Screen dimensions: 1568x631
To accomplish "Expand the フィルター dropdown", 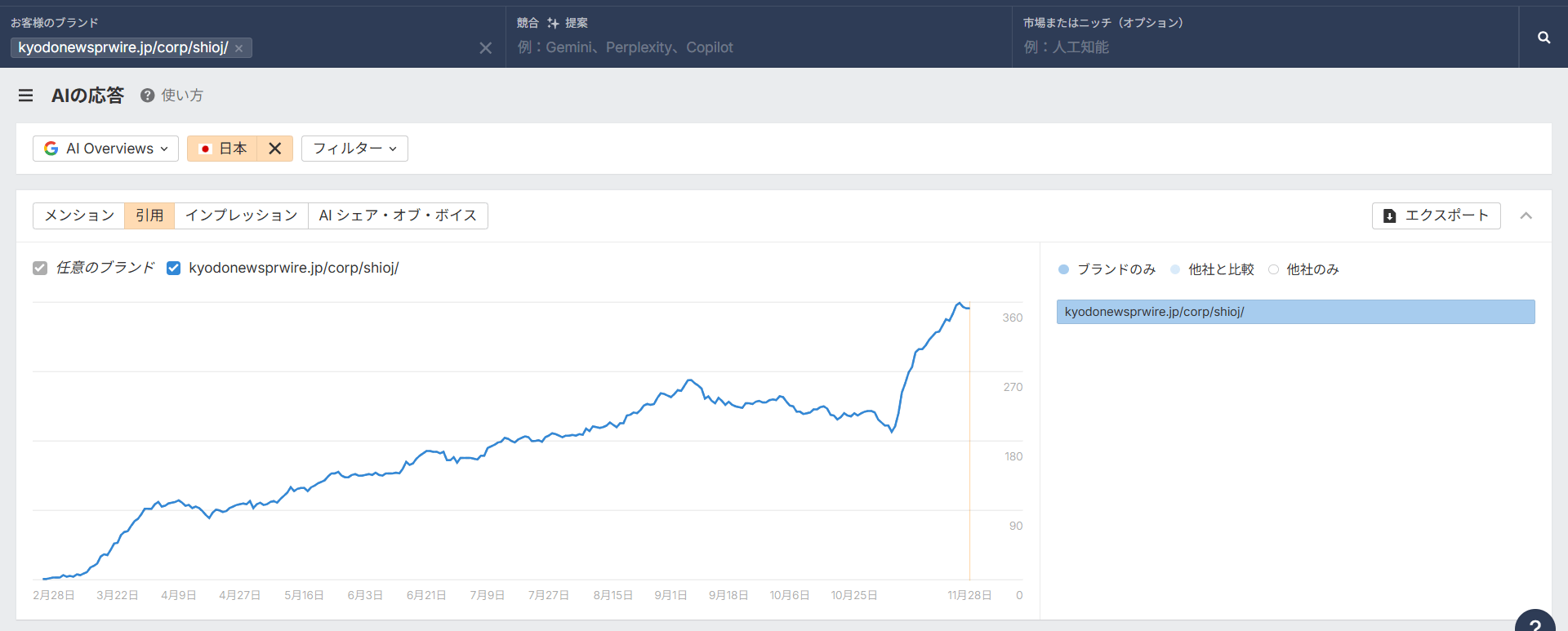I will coord(354,149).
